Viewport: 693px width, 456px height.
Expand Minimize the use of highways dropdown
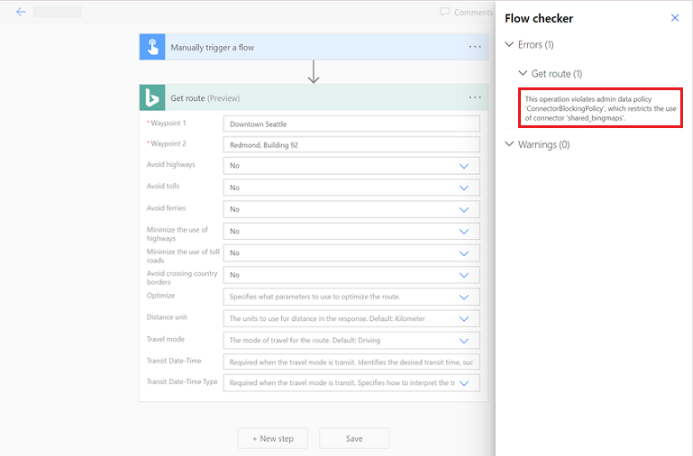pyautogui.click(x=351, y=231)
